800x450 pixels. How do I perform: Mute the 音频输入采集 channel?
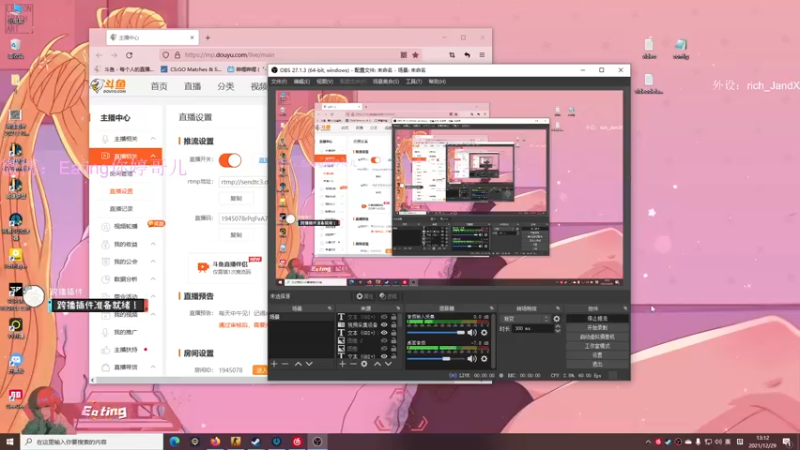pyautogui.click(x=472, y=333)
